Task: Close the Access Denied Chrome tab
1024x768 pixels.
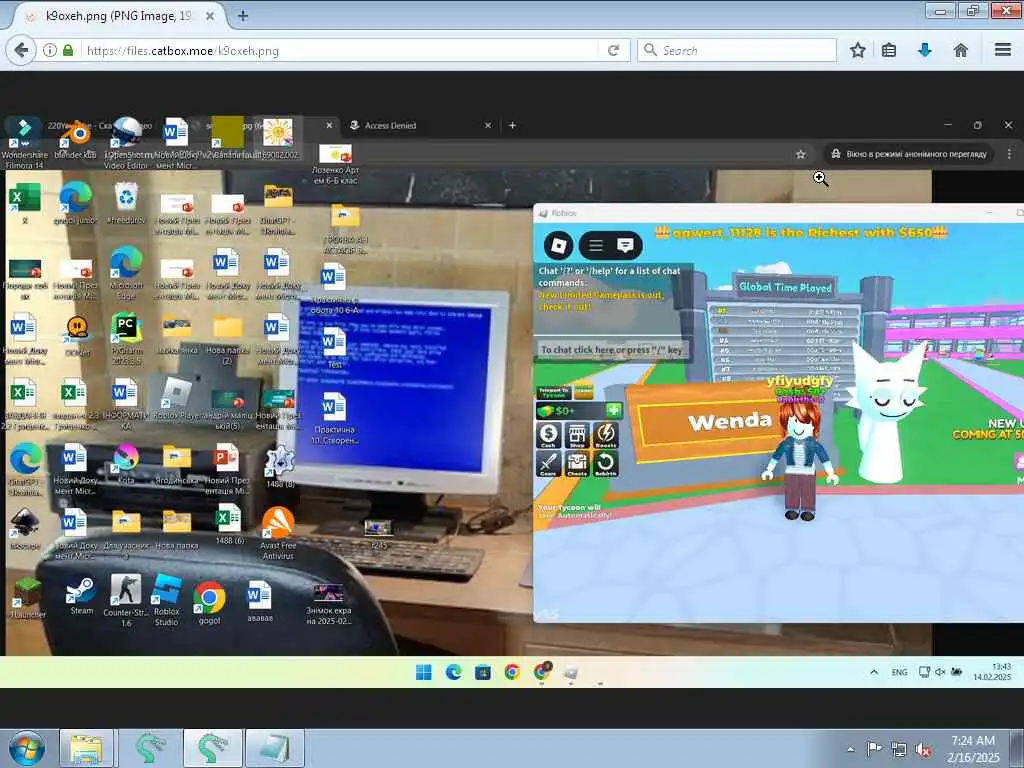Action: pos(488,125)
